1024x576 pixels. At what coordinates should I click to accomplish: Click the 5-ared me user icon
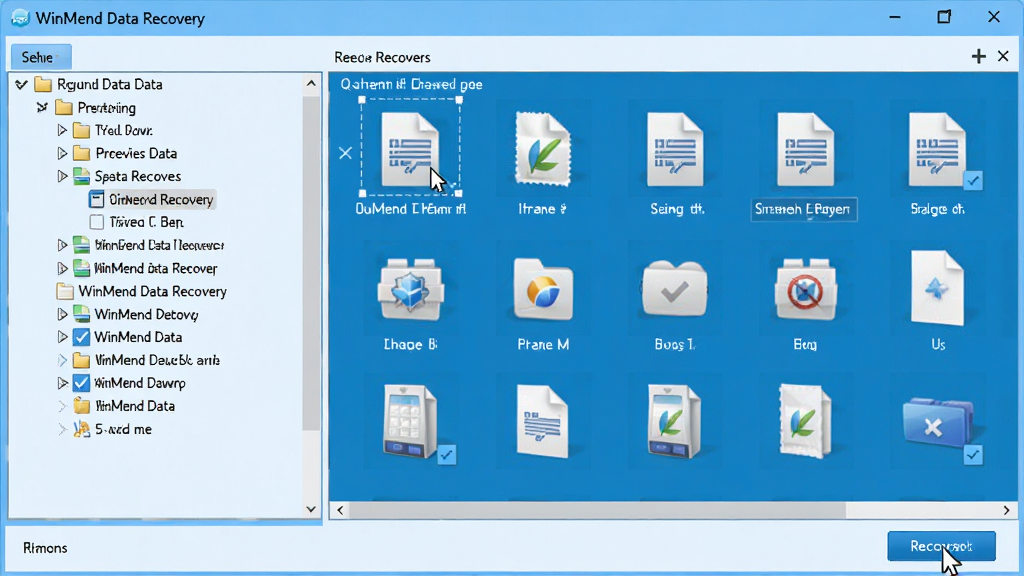(x=81, y=429)
